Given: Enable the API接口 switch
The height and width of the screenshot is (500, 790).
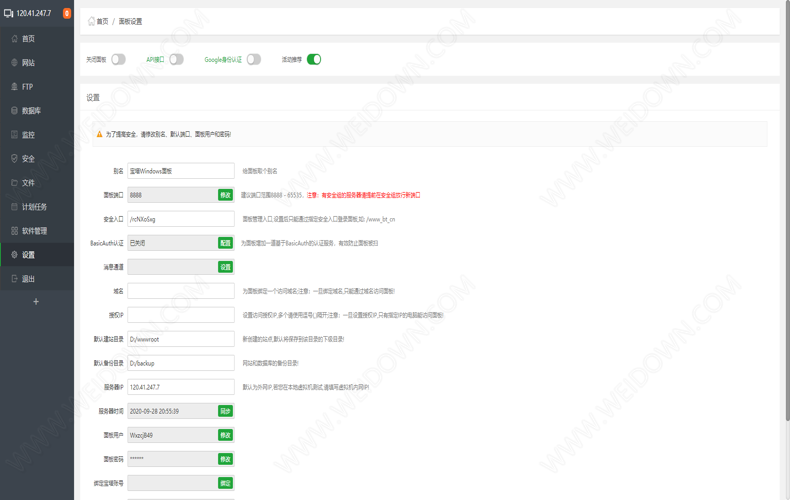Looking at the screenshot, I should tap(176, 59).
